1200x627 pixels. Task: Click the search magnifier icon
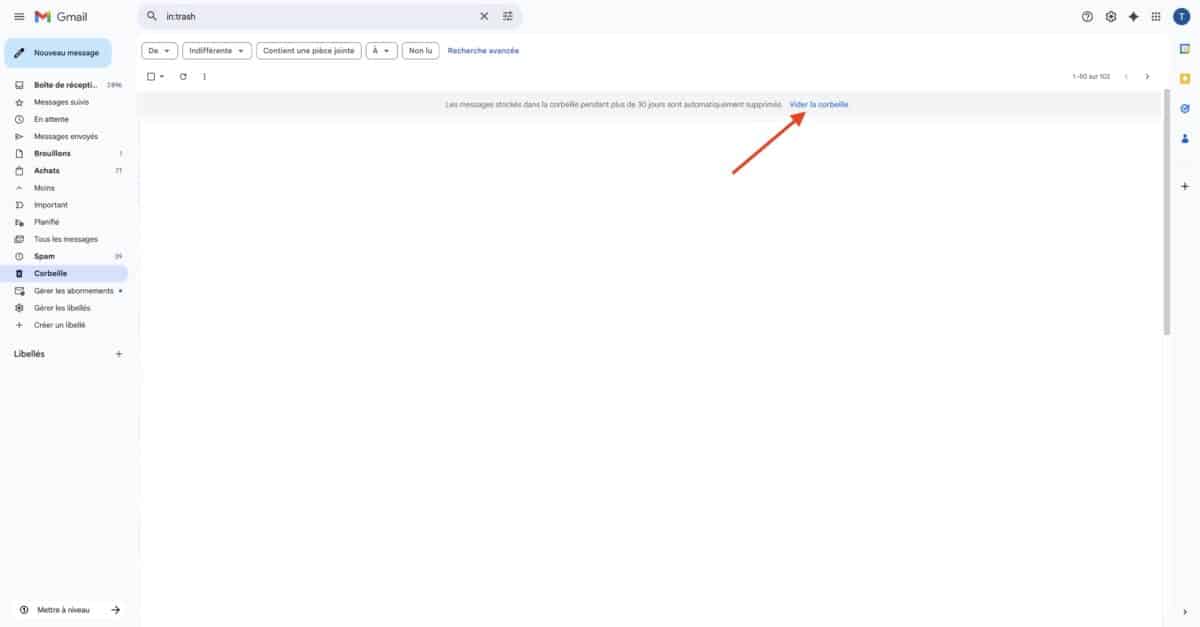point(152,16)
